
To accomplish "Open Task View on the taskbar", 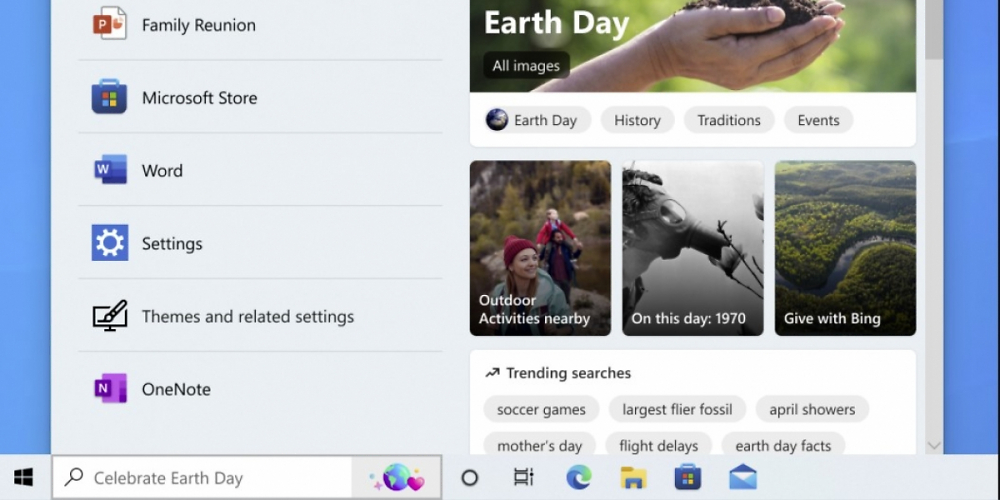I will (523, 477).
